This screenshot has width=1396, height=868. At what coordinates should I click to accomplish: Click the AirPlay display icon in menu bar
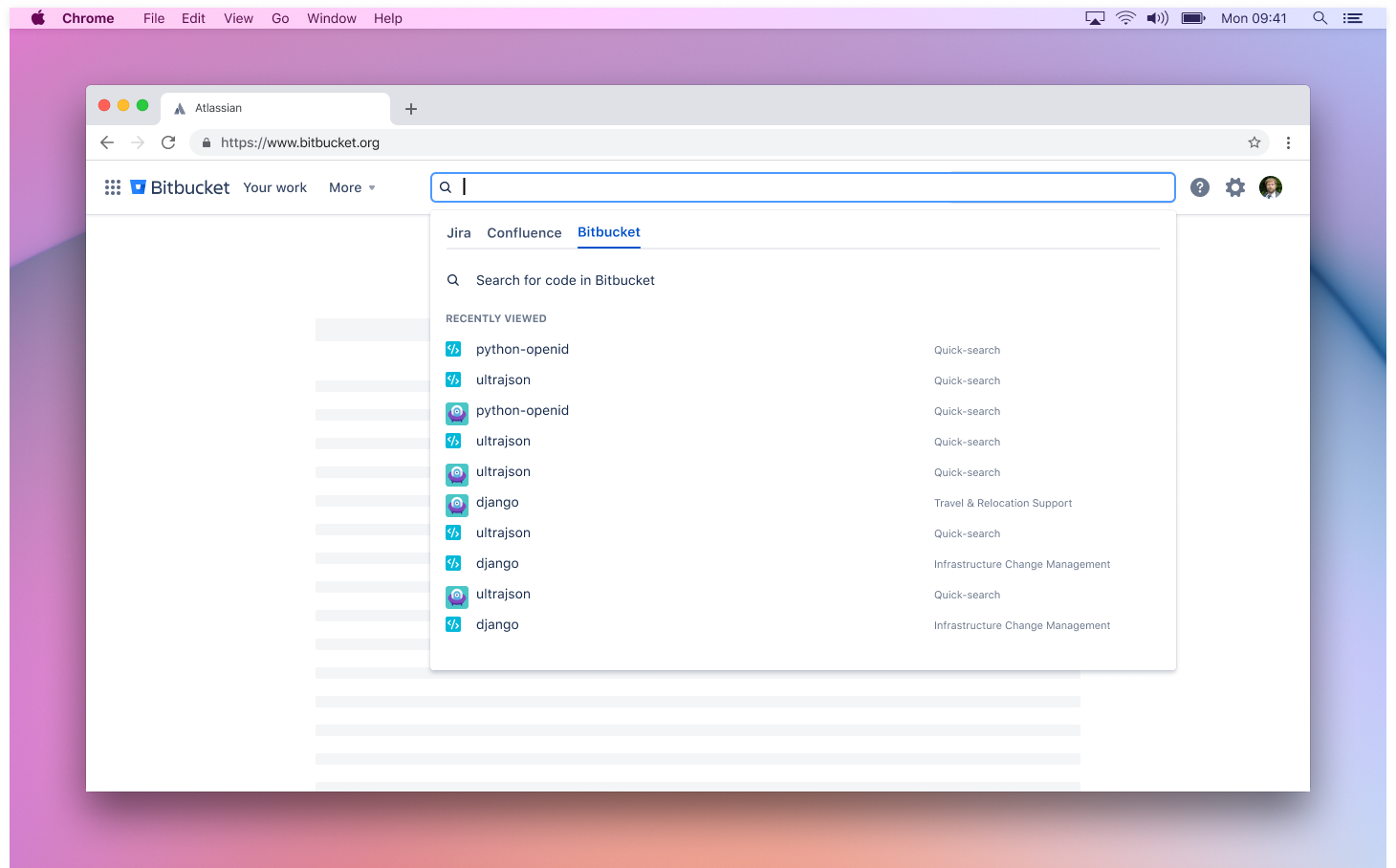pyautogui.click(x=1095, y=18)
